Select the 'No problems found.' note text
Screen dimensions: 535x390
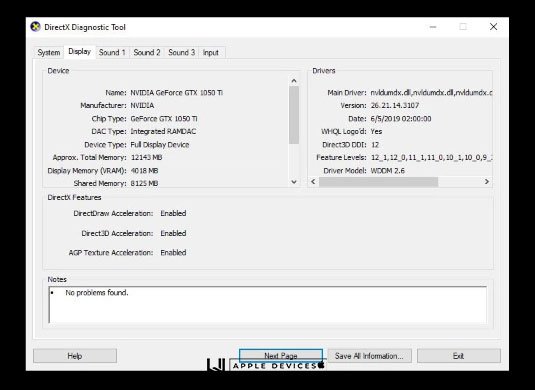coord(97,293)
